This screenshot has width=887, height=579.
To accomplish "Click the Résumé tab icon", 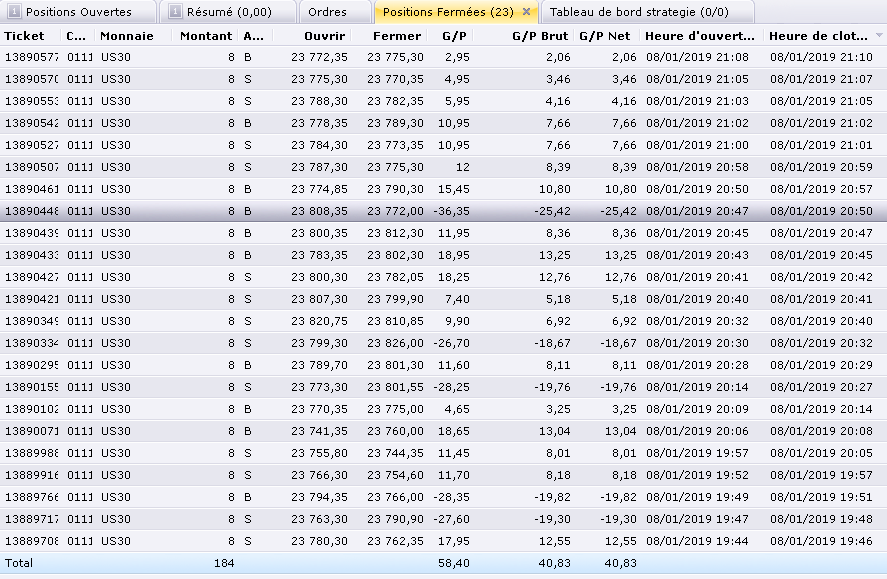I will (175, 12).
